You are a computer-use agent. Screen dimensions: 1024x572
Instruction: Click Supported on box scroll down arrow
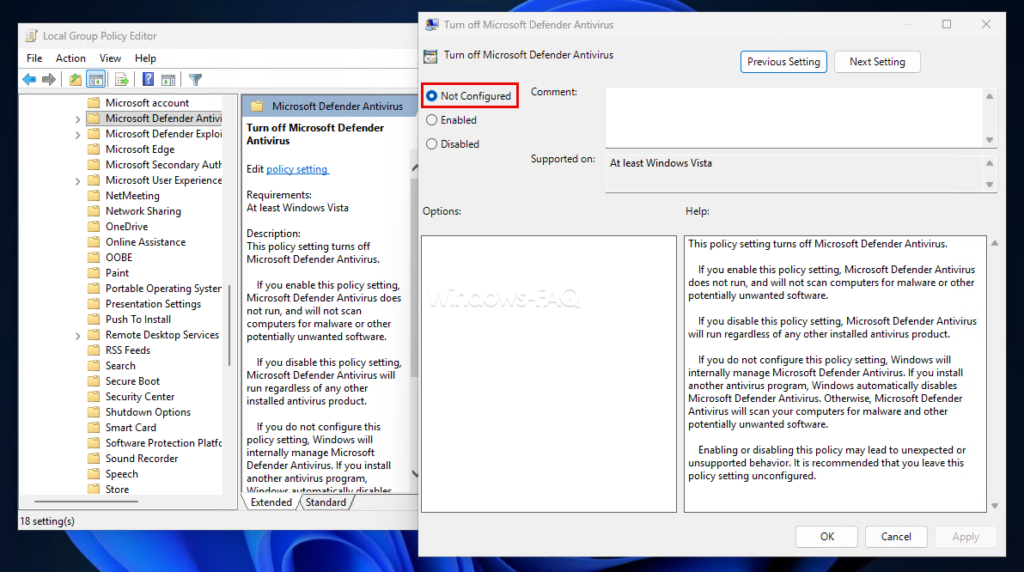point(989,185)
